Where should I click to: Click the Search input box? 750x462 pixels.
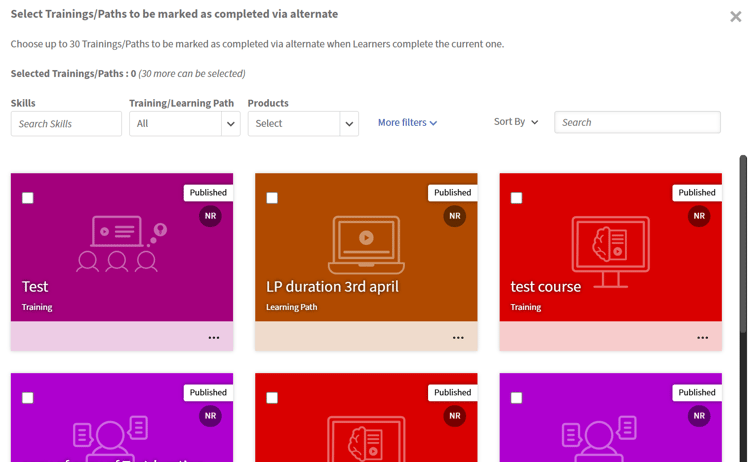(637, 122)
